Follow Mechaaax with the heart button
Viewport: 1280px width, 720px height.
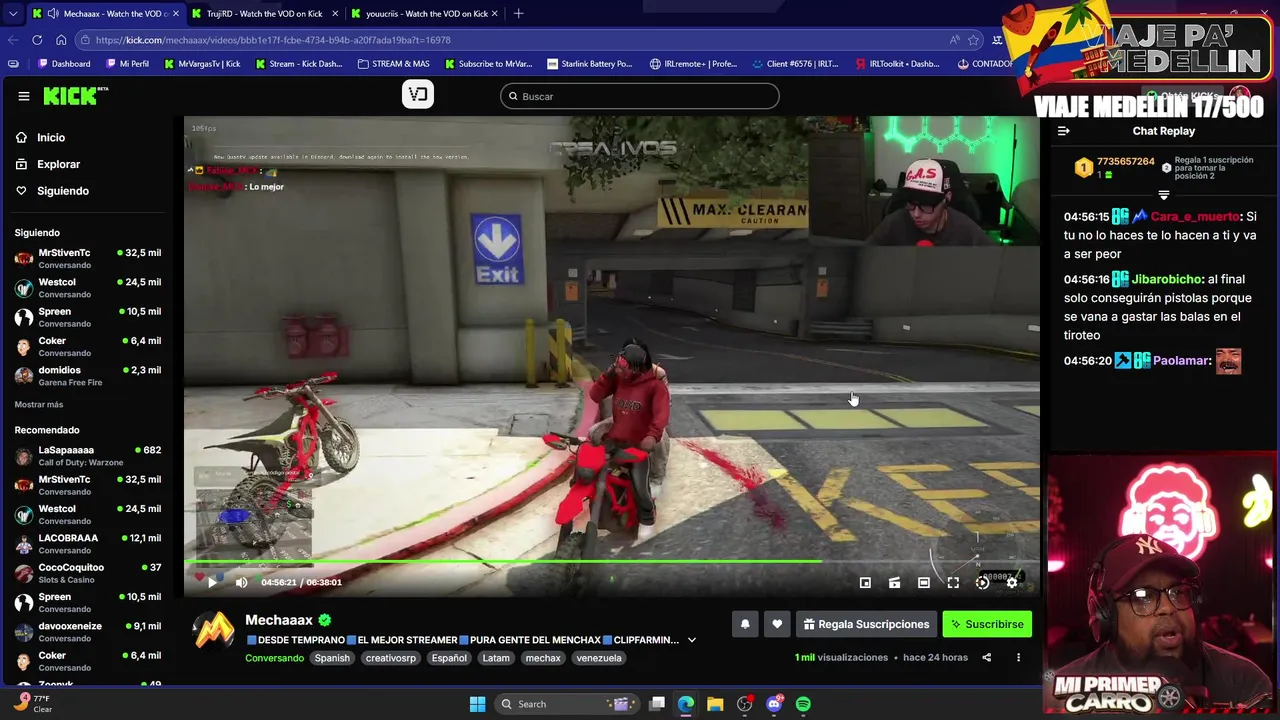tap(777, 624)
